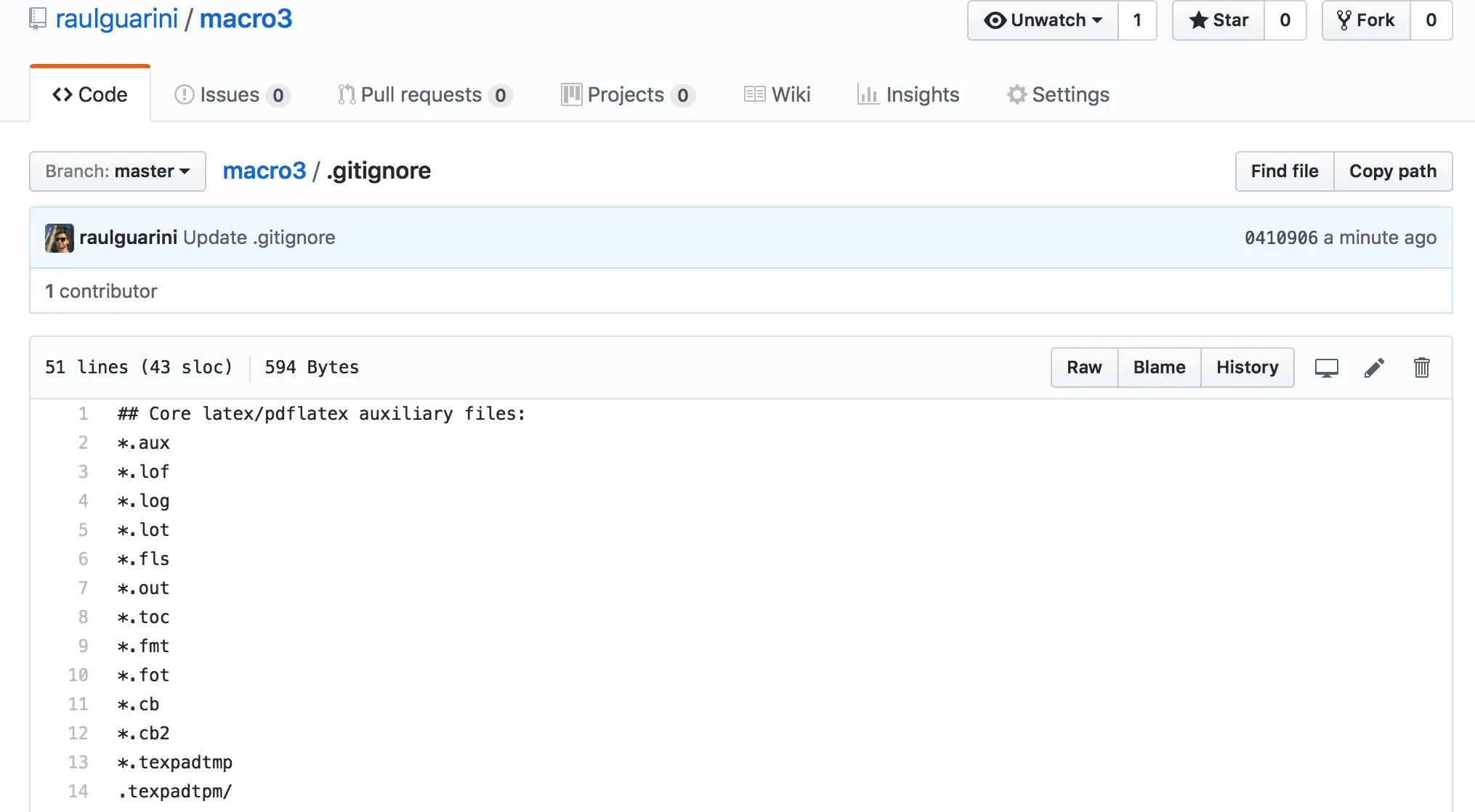View the file History
This screenshot has width=1475, height=812.
[x=1247, y=368]
